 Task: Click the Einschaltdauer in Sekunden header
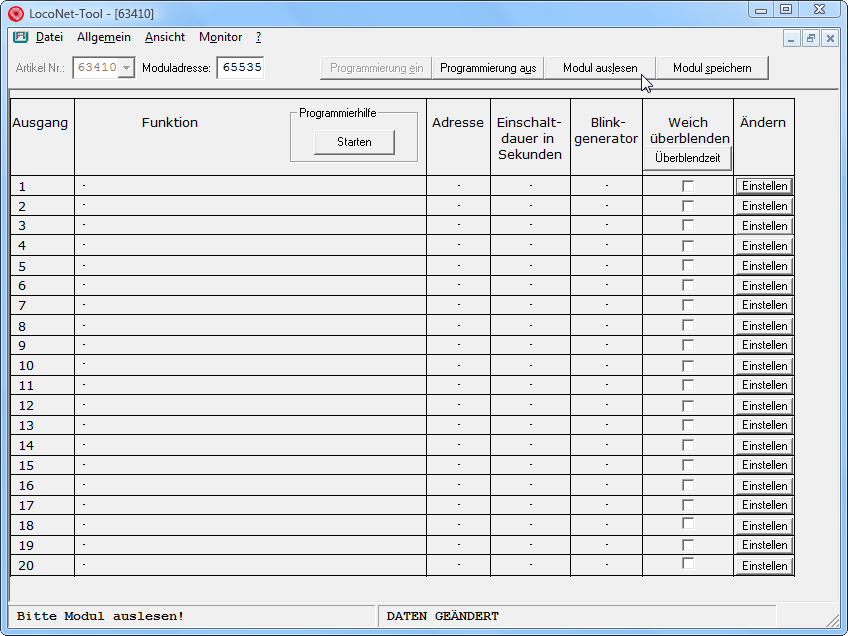point(529,138)
